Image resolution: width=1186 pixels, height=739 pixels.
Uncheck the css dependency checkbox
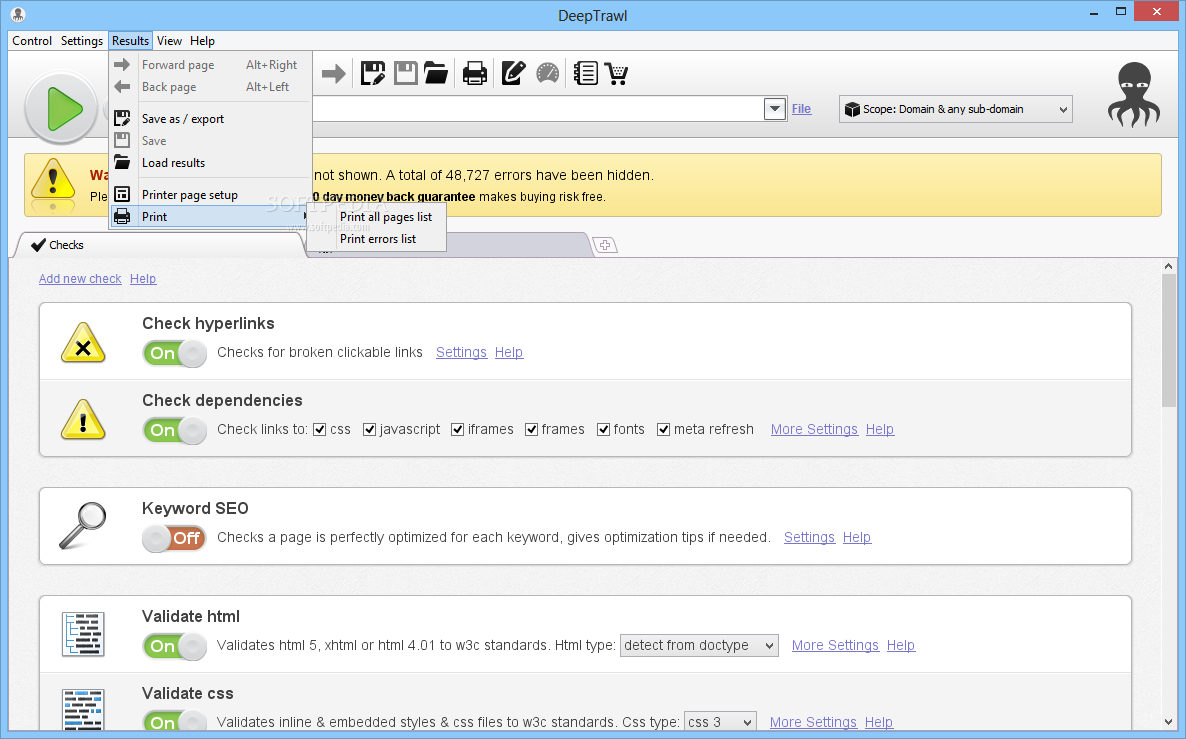(x=319, y=430)
